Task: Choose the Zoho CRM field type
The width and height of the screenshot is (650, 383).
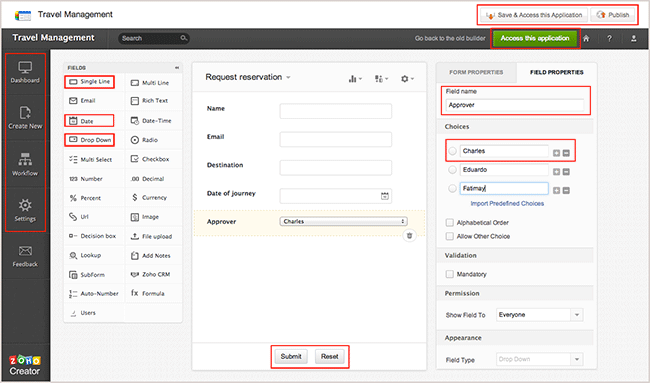Action: (150, 274)
